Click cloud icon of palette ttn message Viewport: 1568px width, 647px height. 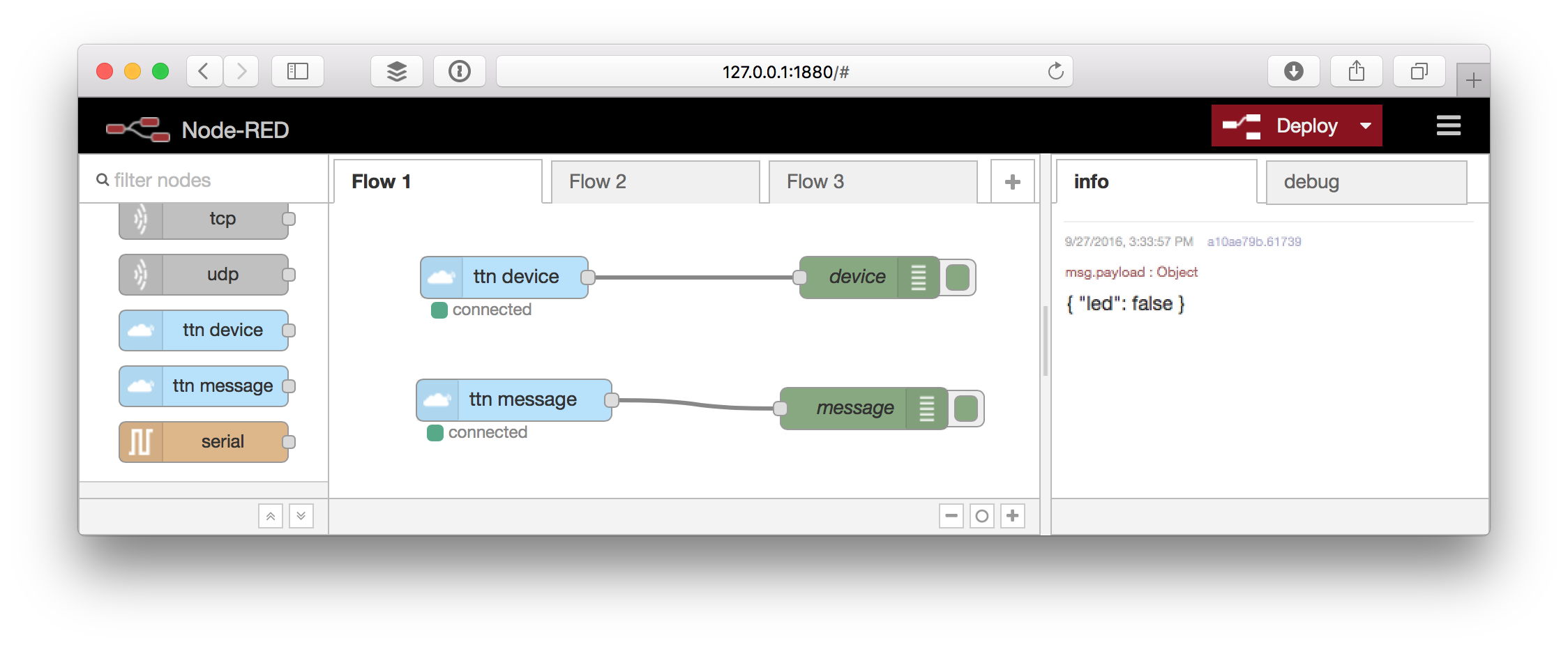(141, 386)
